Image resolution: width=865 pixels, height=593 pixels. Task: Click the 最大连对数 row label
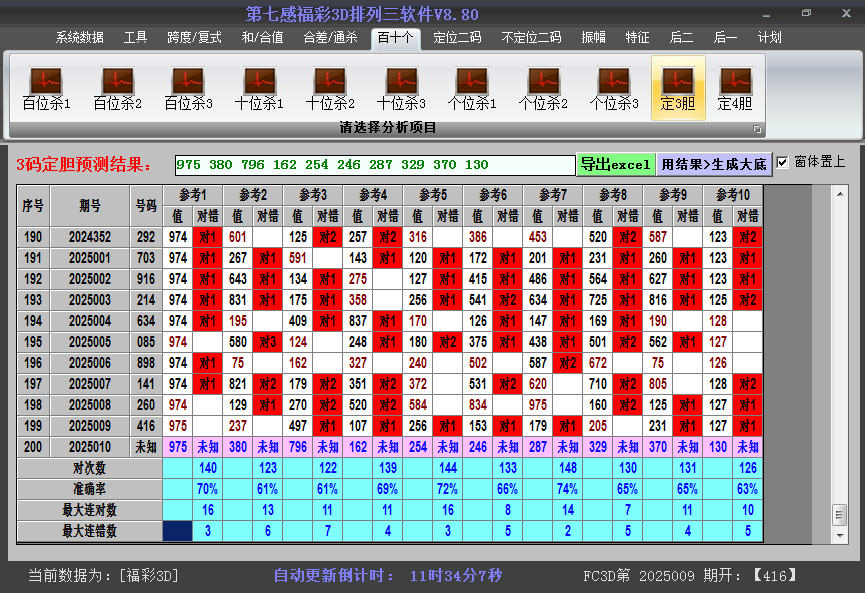89,510
